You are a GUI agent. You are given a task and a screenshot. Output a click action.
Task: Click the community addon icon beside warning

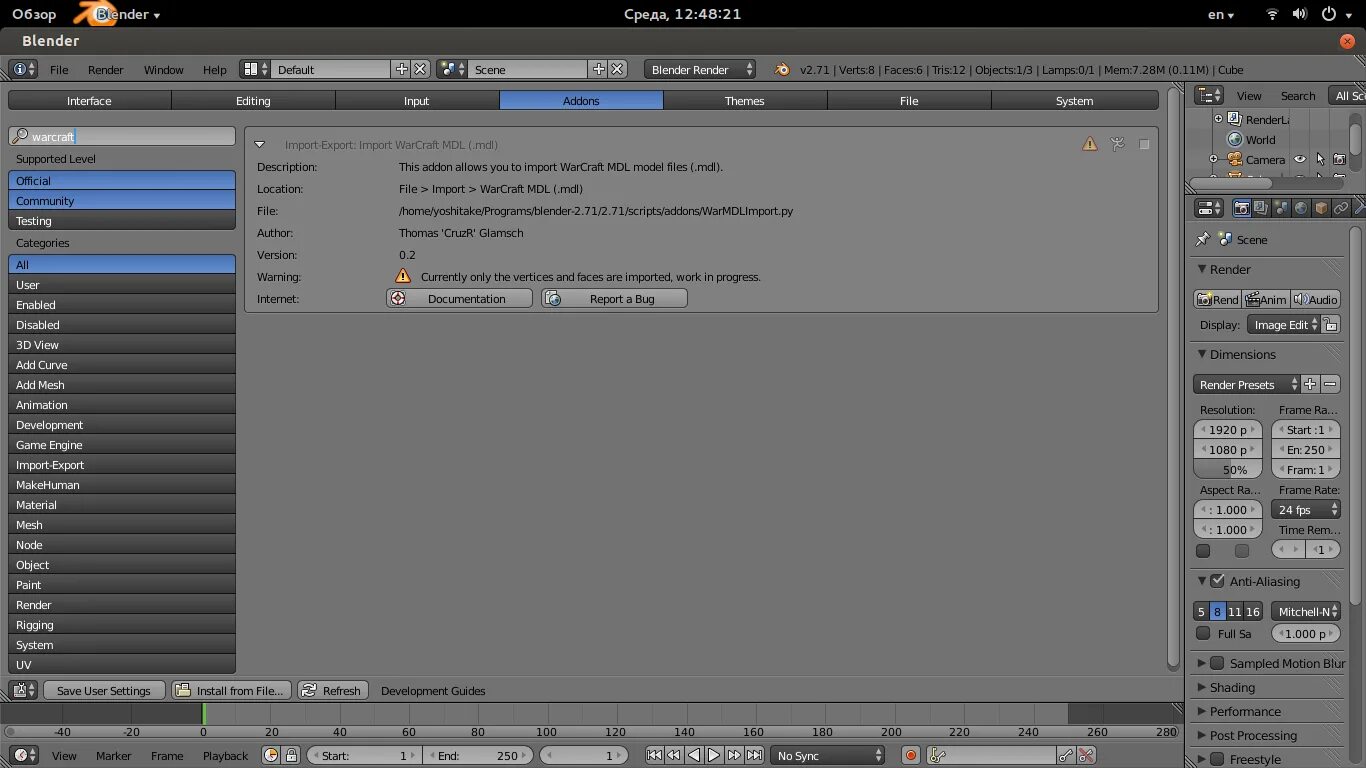click(x=1118, y=144)
